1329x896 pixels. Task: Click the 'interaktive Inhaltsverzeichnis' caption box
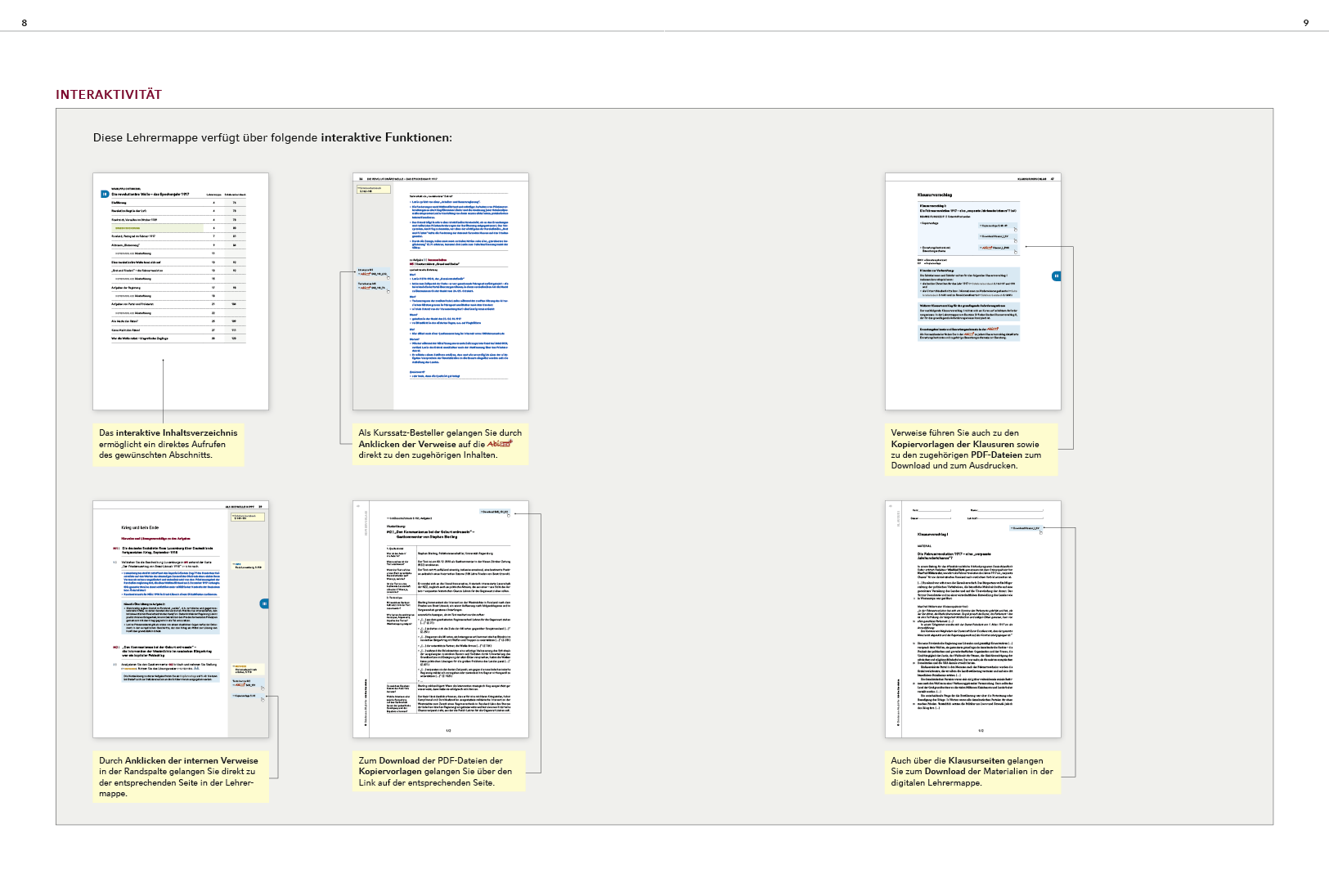(x=168, y=444)
